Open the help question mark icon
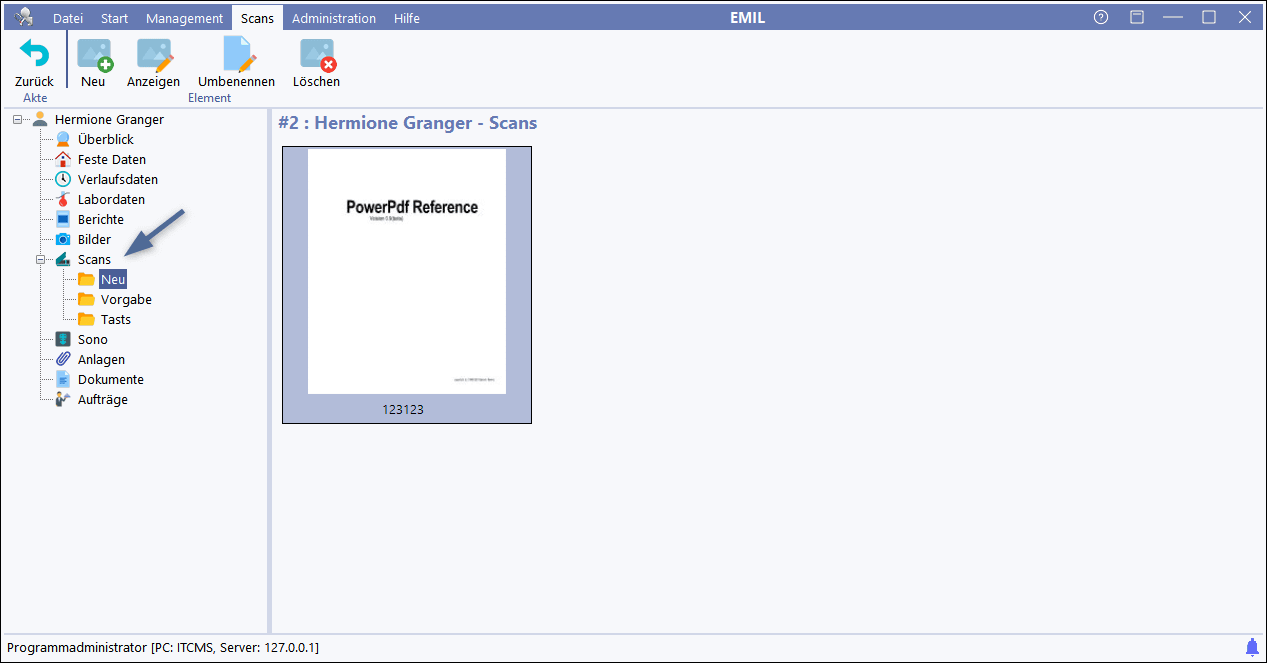The image size is (1267, 663). tap(1101, 17)
